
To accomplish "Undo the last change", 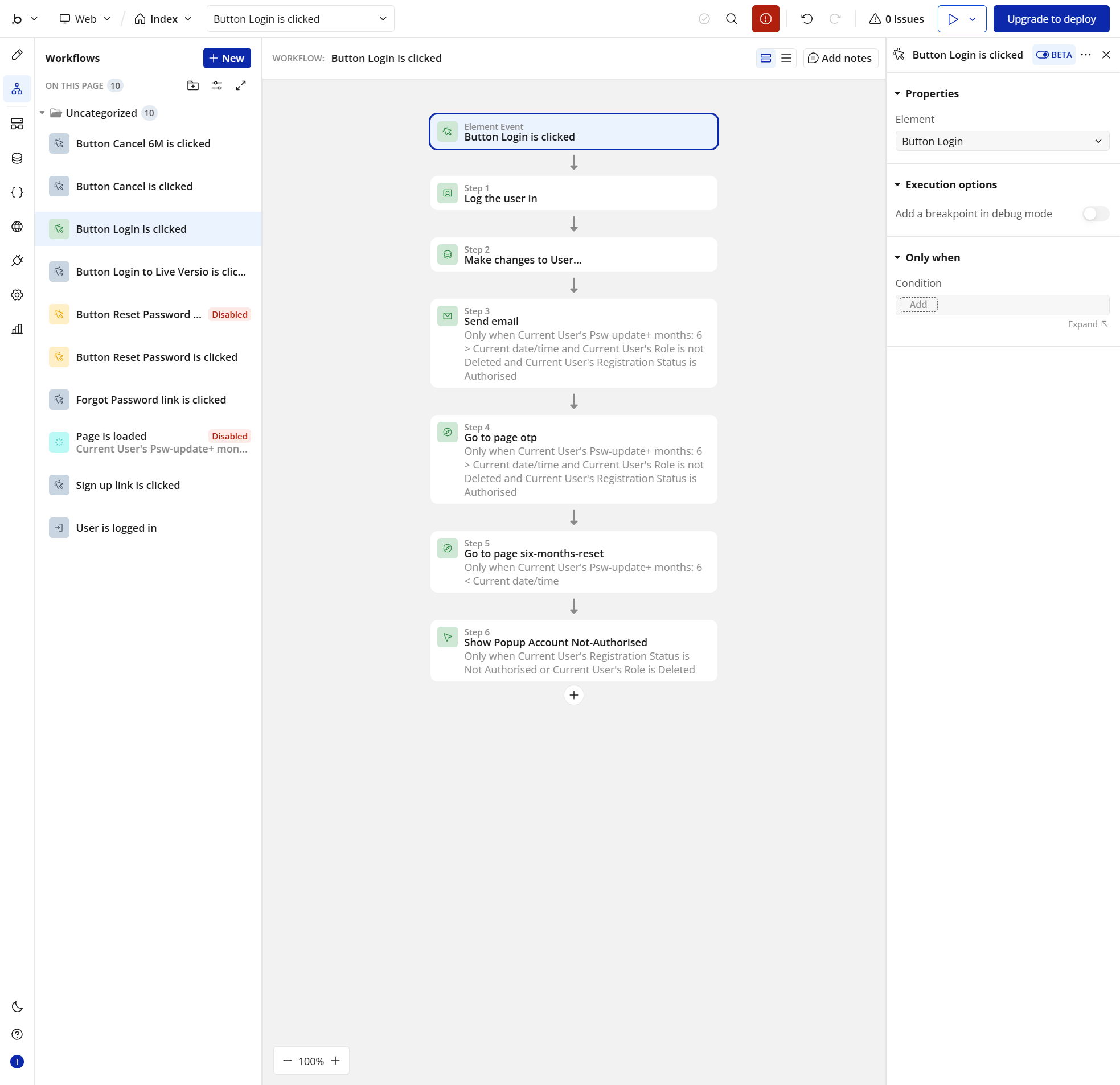I will pos(807,19).
